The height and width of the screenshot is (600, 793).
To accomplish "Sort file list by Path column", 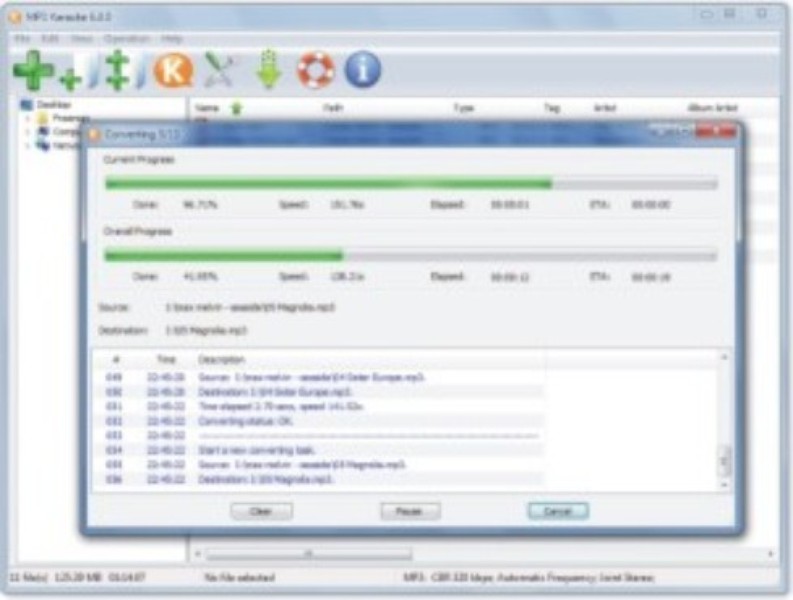I will click(333, 108).
